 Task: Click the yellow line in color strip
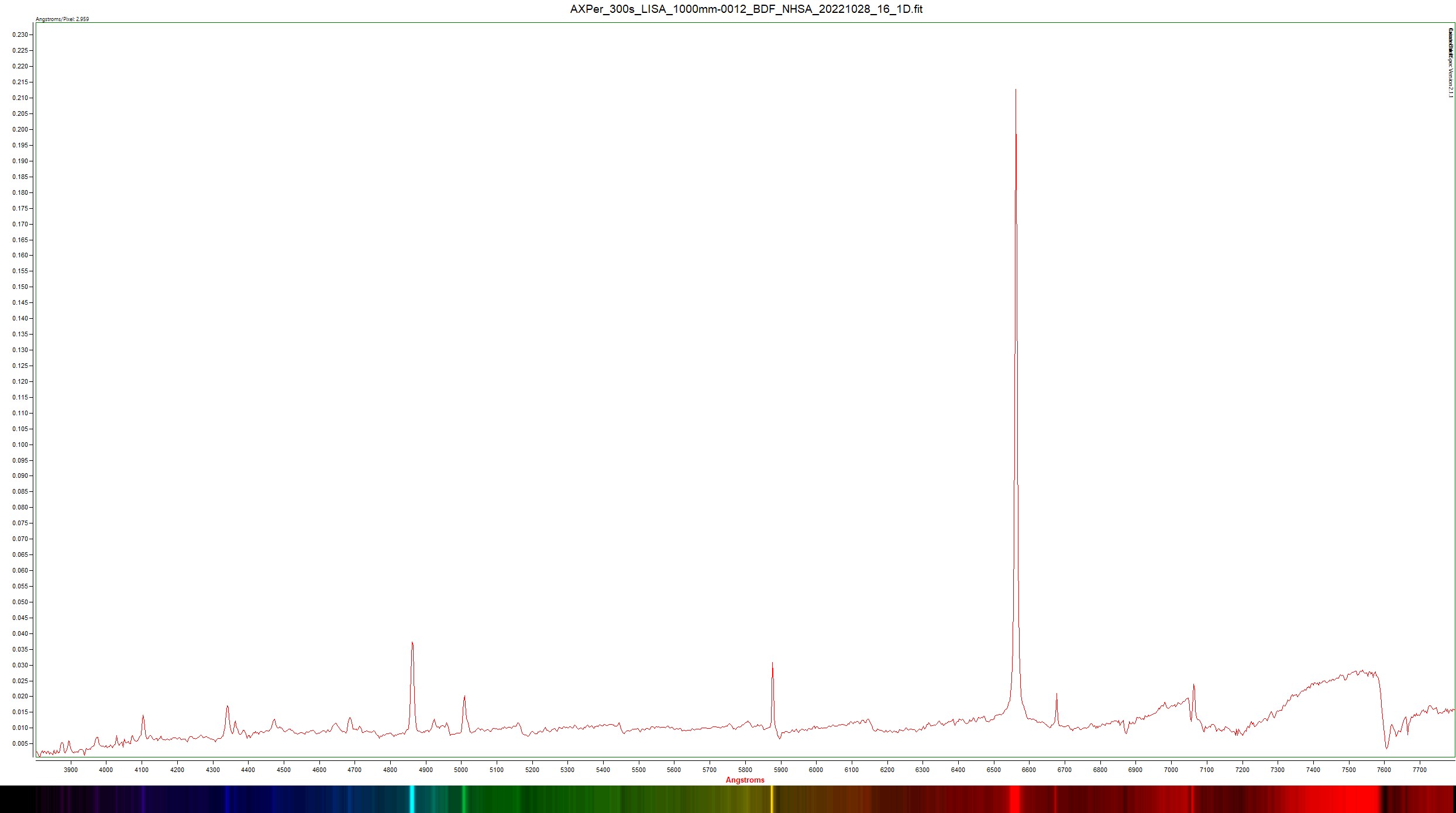point(772,799)
